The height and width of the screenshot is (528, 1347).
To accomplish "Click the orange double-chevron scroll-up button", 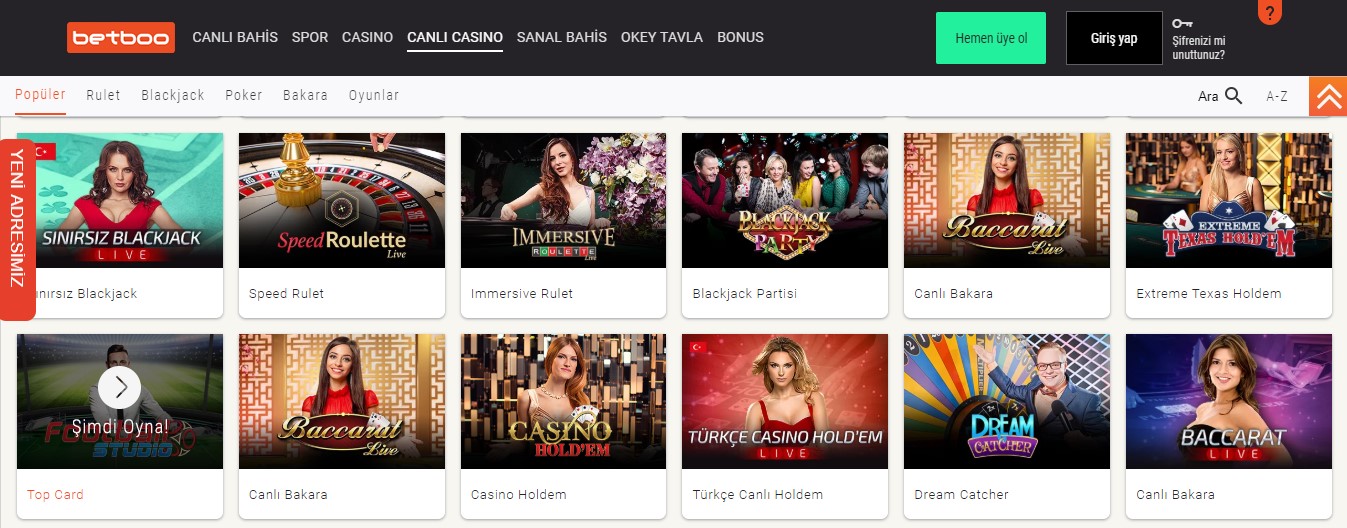I will tap(1328, 96).
